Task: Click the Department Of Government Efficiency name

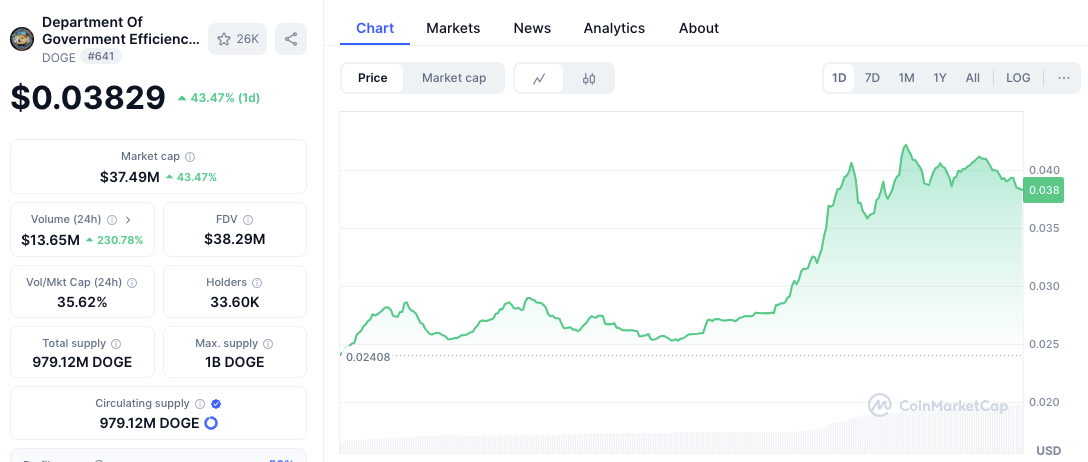Action: pos(121,31)
